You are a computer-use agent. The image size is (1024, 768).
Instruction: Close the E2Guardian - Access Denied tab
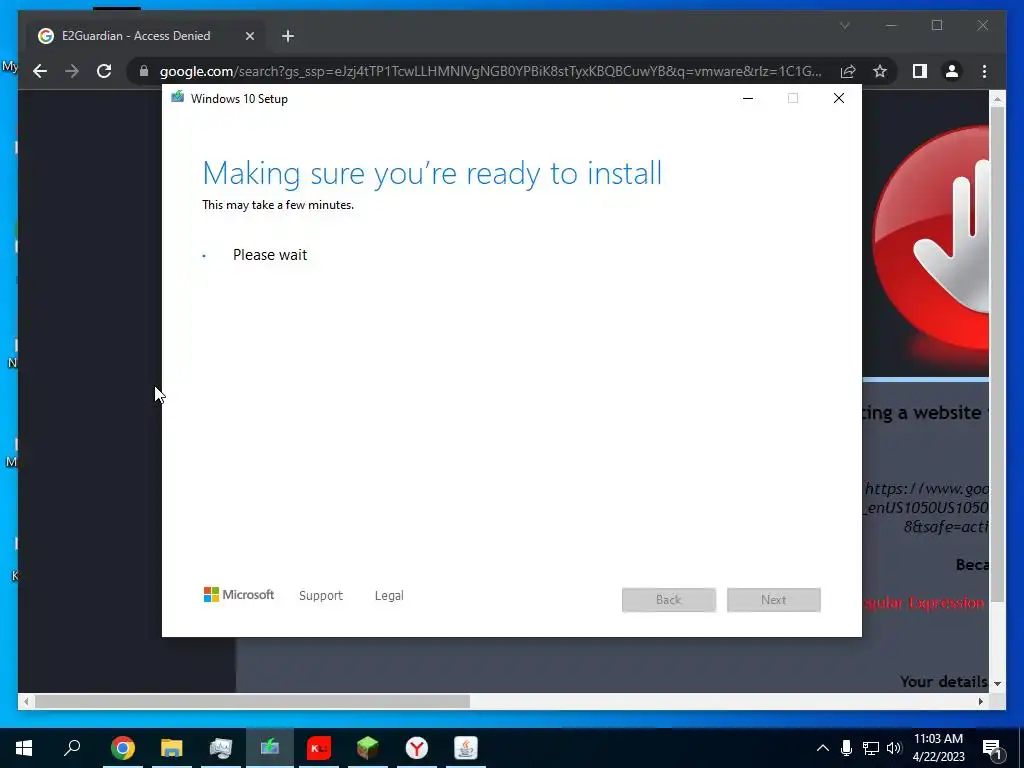tap(249, 37)
